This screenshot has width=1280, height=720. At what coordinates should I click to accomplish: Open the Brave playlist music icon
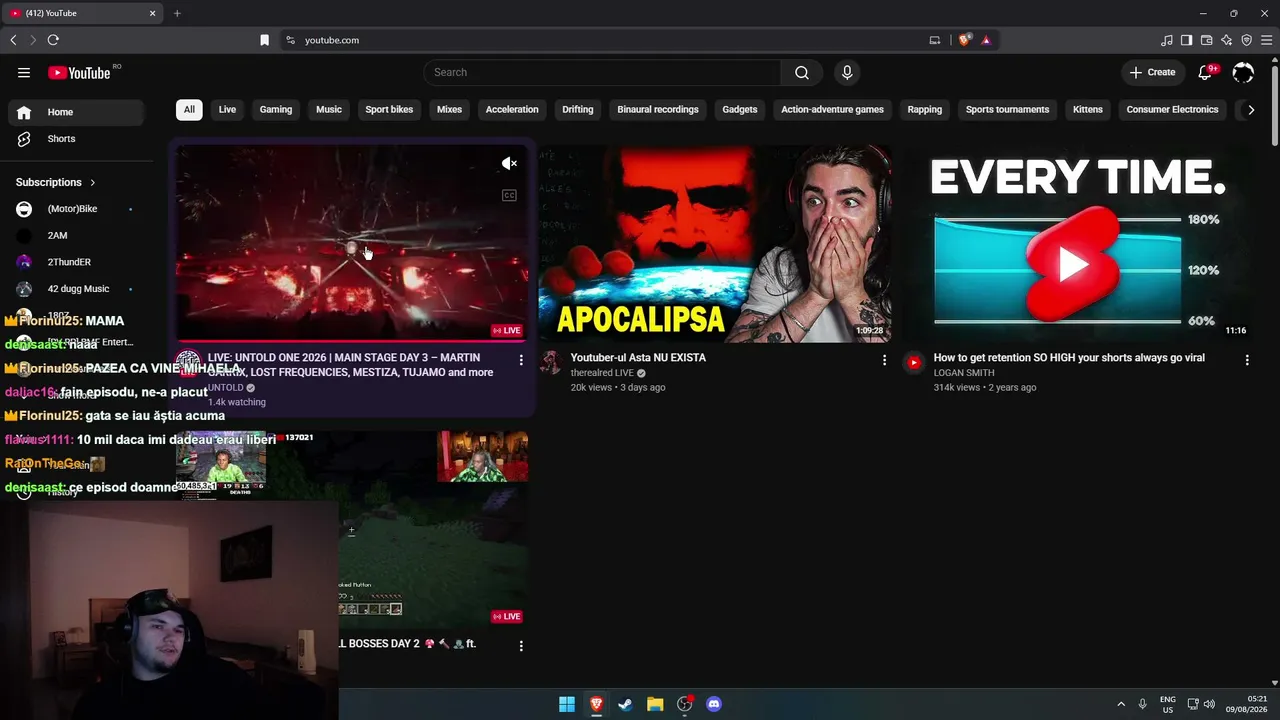coord(1167,40)
